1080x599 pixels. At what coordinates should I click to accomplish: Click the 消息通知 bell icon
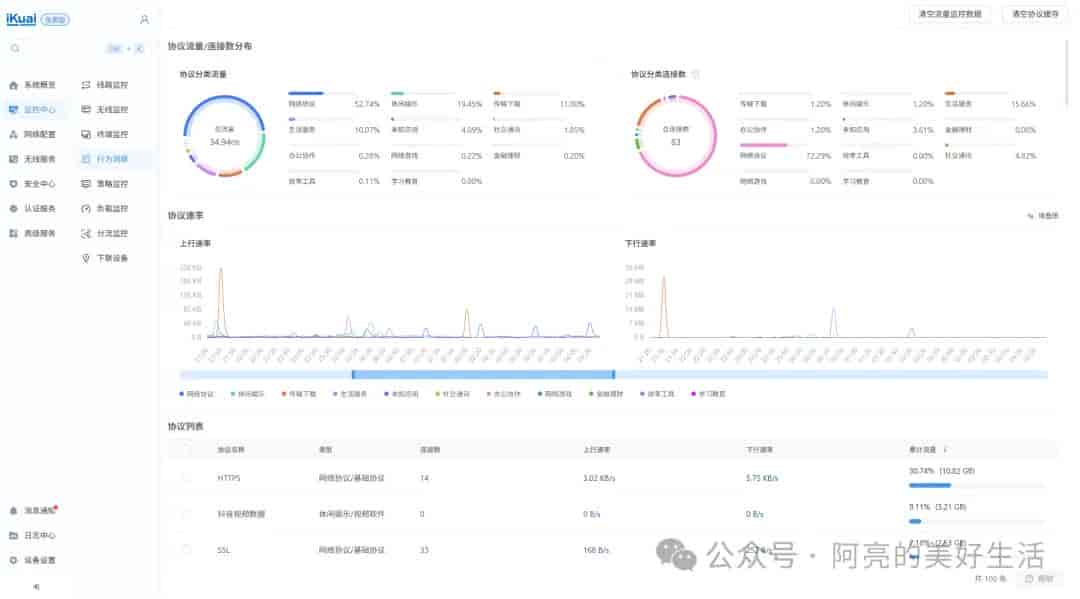point(13,511)
